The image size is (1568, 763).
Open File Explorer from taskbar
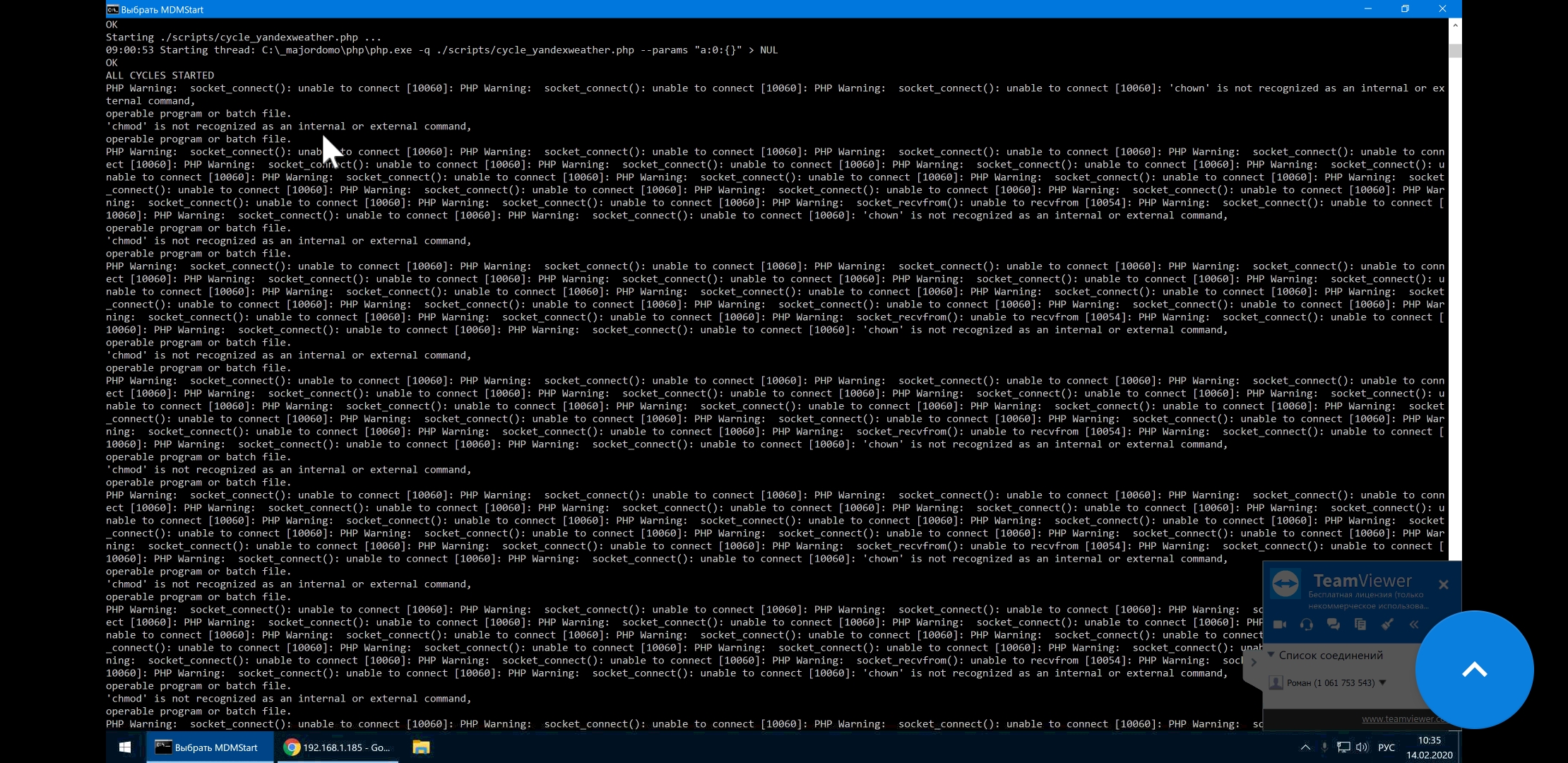421,747
